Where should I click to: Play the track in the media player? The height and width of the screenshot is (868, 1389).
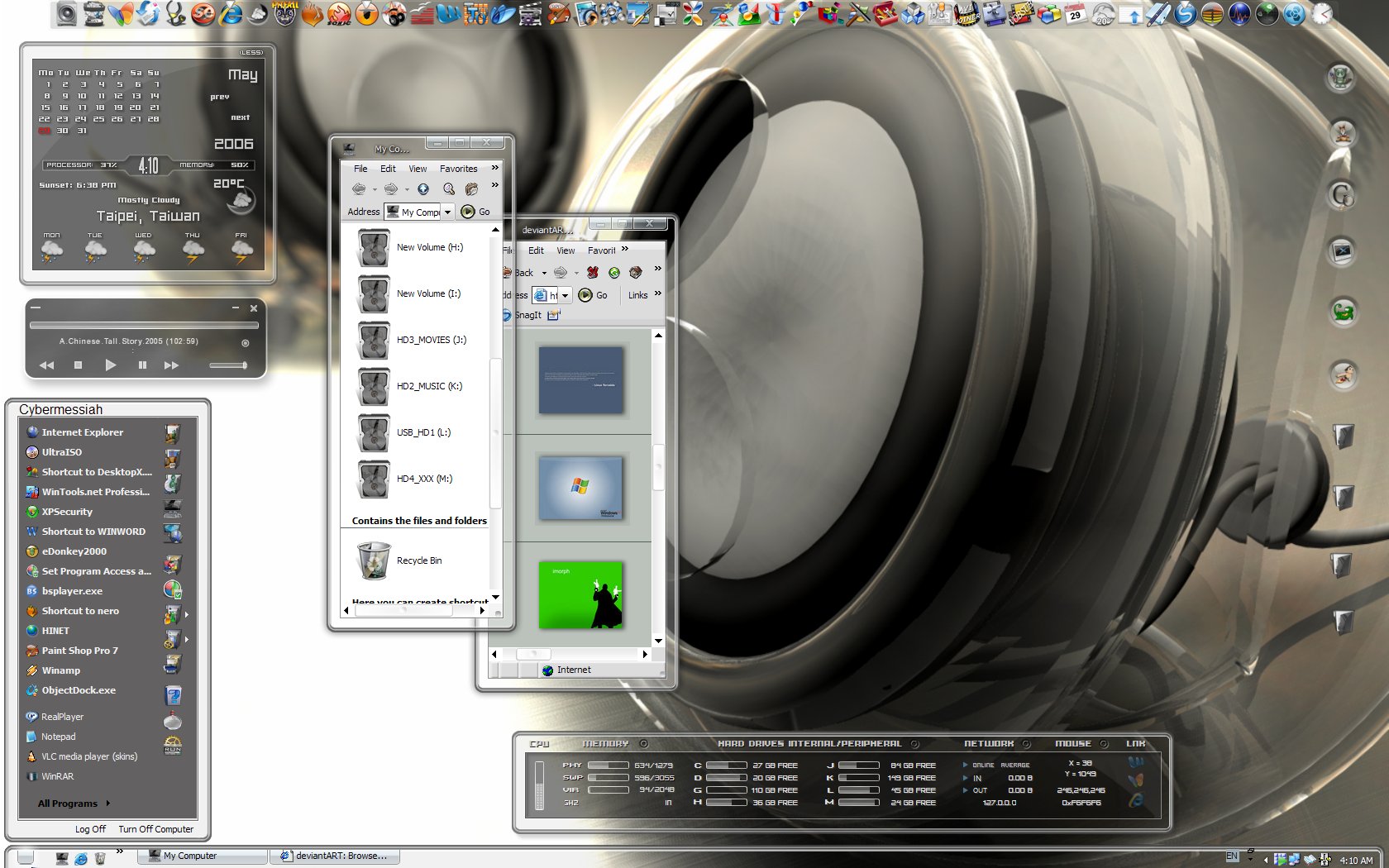pyautogui.click(x=110, y=365)
